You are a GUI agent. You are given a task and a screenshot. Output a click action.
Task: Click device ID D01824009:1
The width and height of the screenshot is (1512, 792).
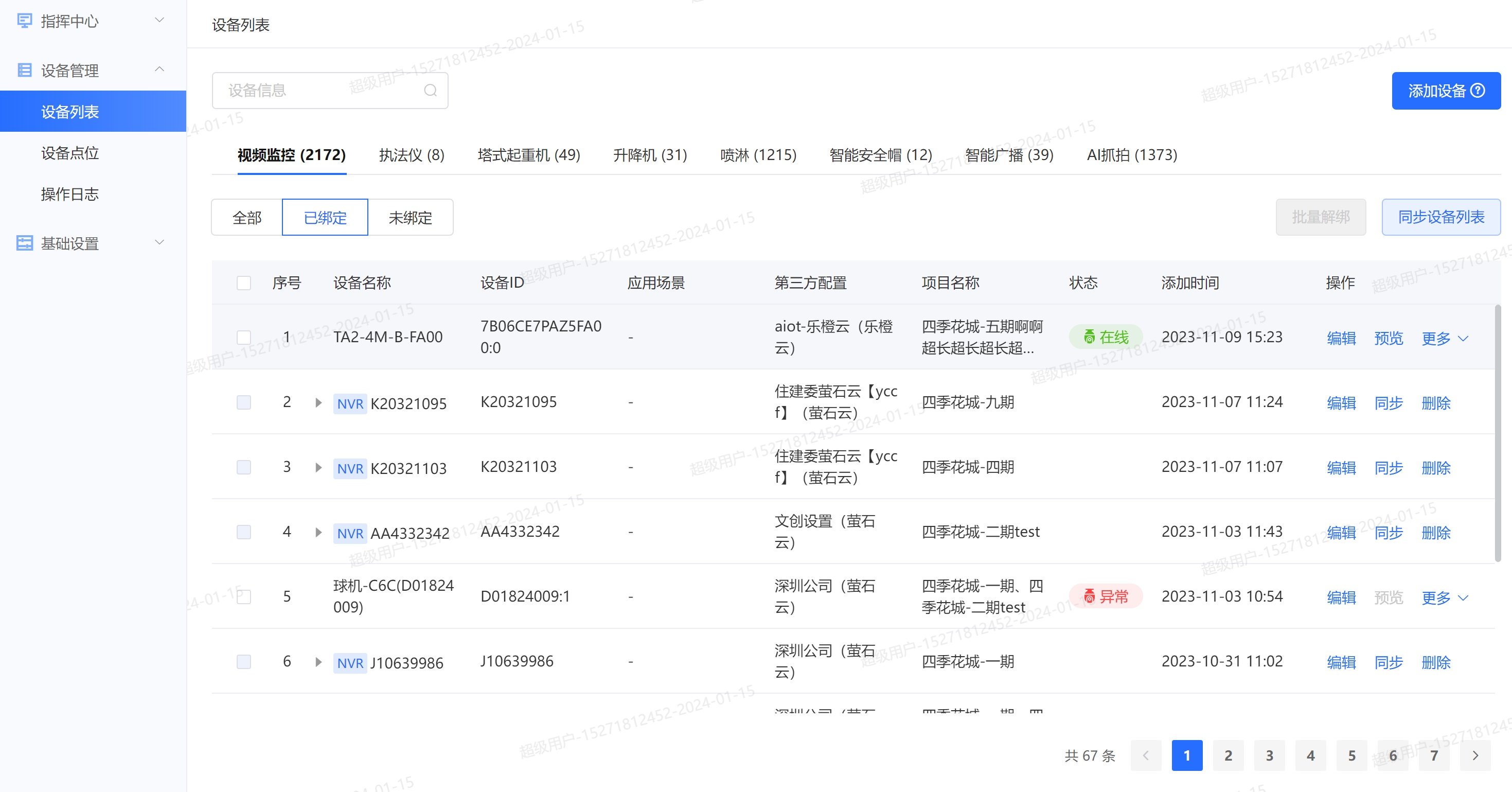click(525, 596)
